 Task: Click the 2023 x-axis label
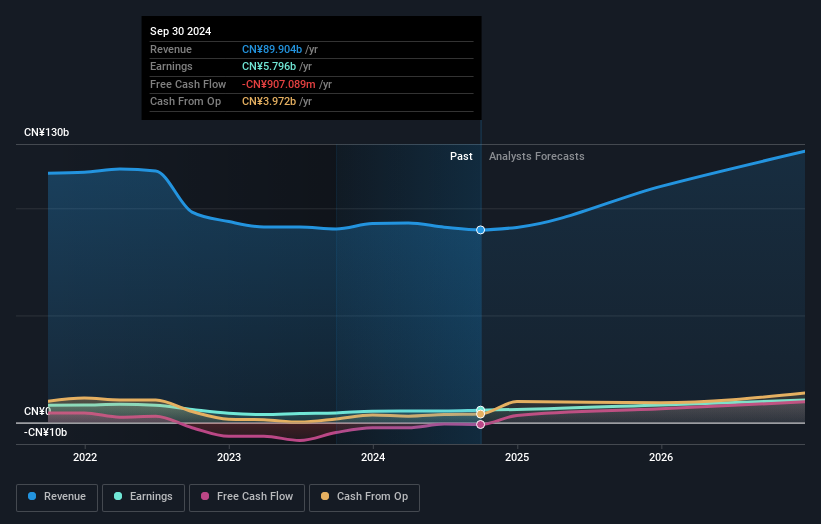tap(229, 457)
